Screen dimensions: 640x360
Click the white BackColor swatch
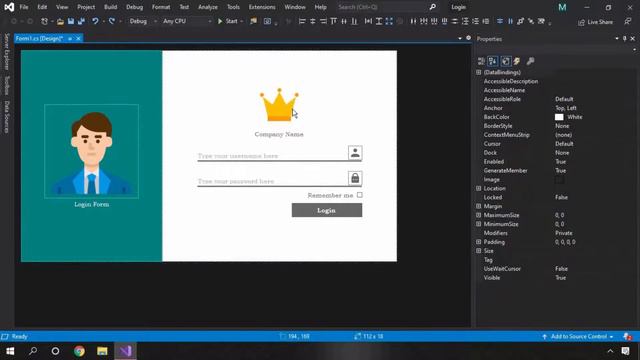(x=559, y=117)
